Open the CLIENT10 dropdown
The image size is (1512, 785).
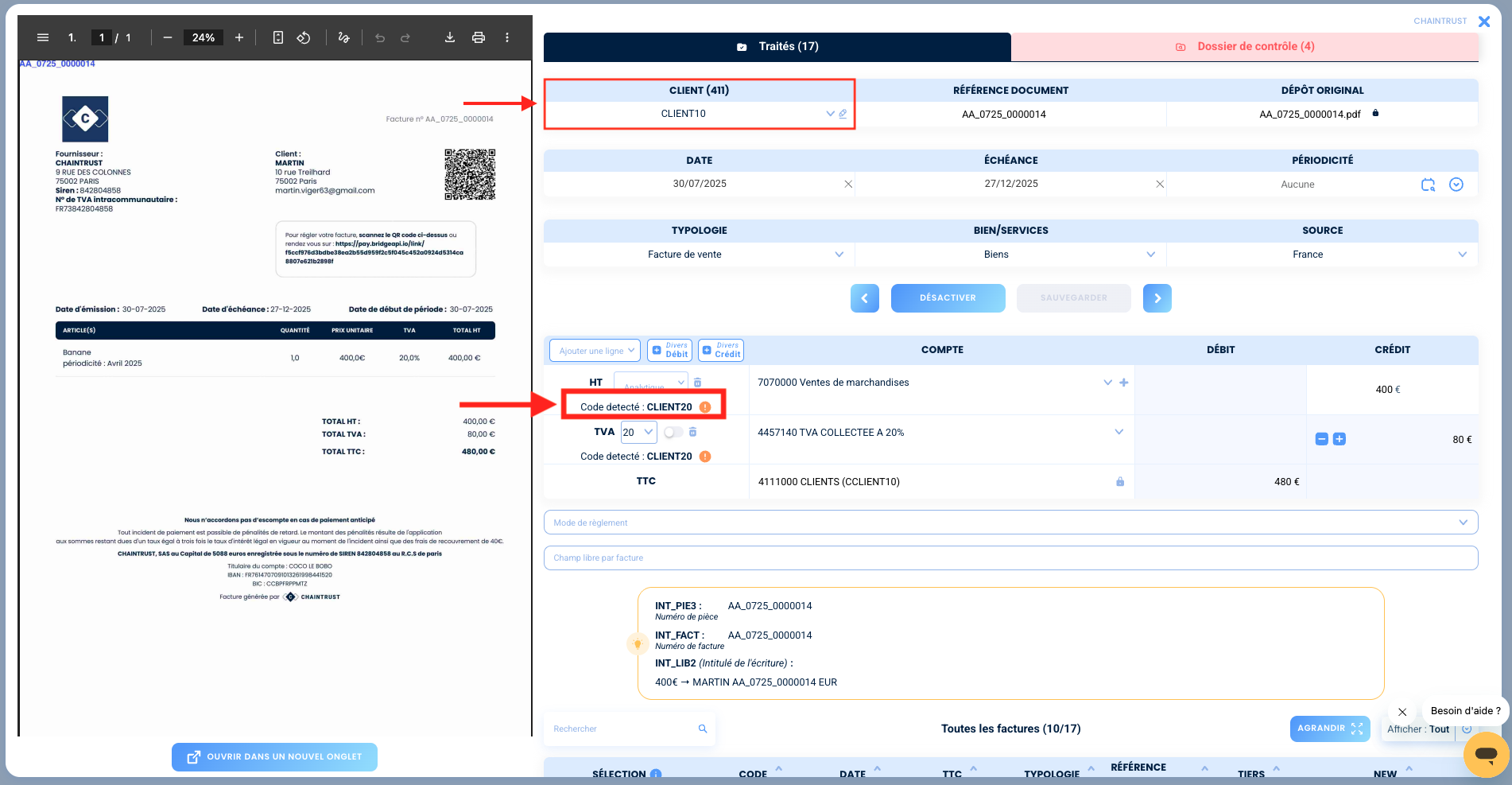(829, 114)
